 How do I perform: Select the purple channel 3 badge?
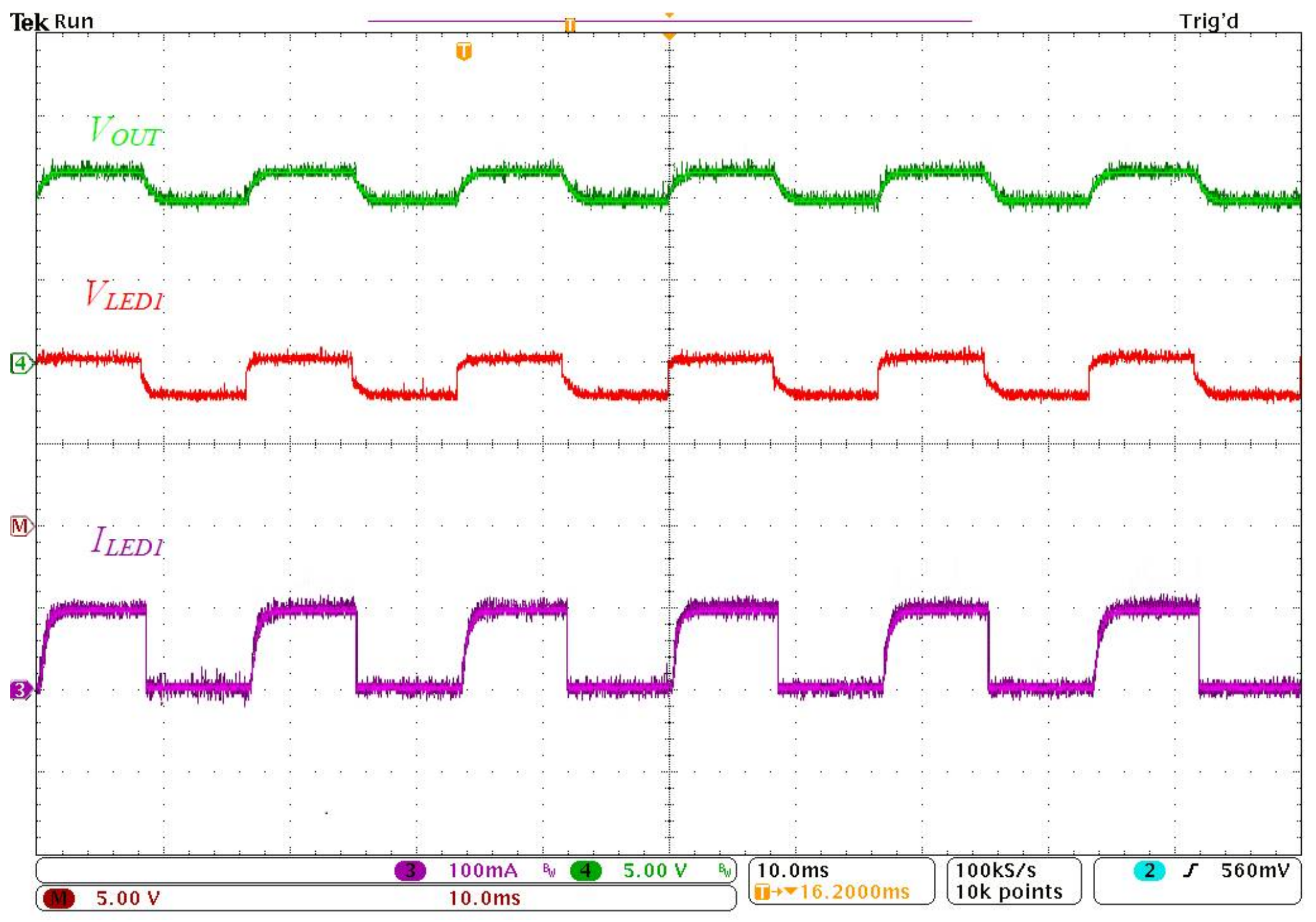[x=410, y=871]
